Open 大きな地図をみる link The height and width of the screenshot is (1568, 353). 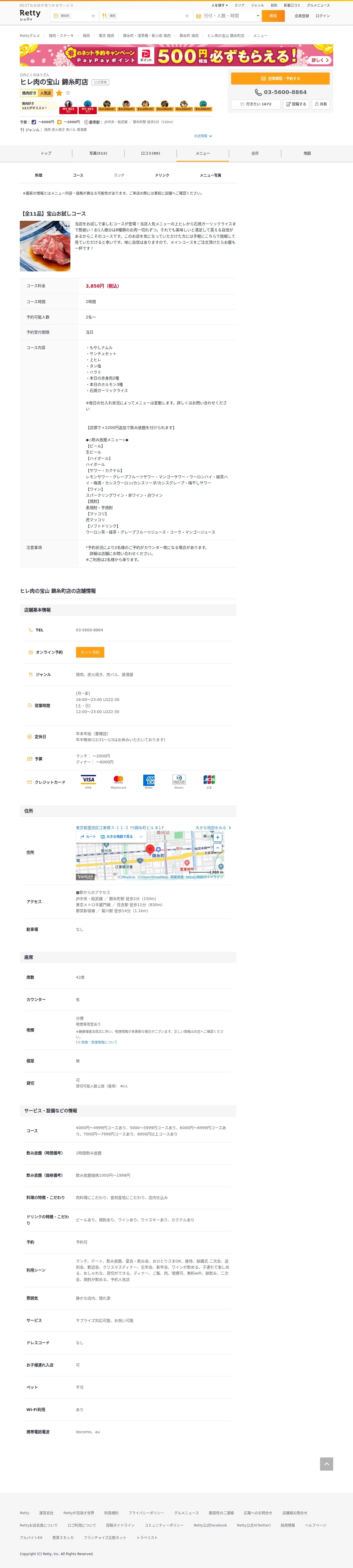pos(213,828)
